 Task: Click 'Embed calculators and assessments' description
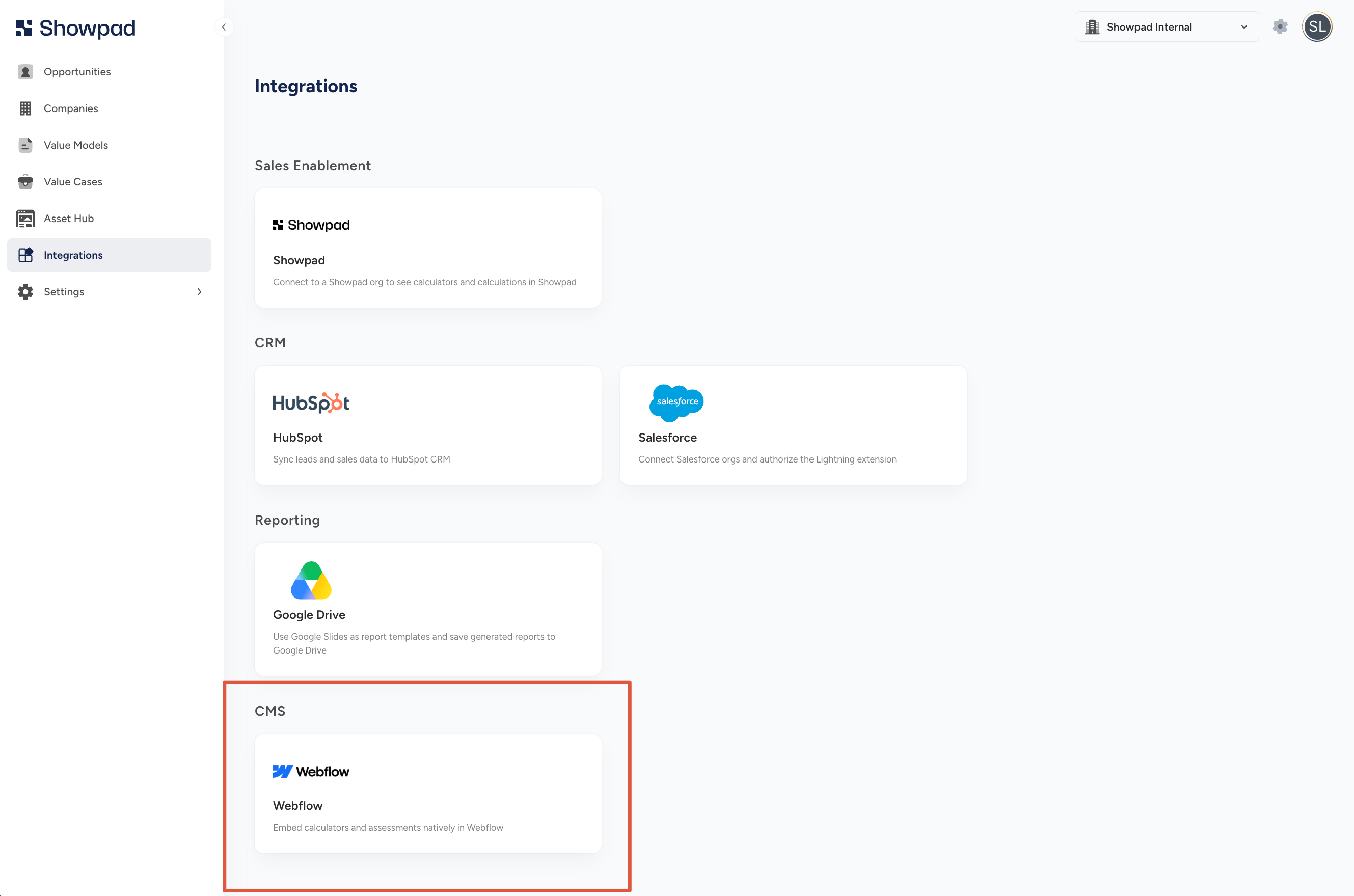click(x=388, y=827)
